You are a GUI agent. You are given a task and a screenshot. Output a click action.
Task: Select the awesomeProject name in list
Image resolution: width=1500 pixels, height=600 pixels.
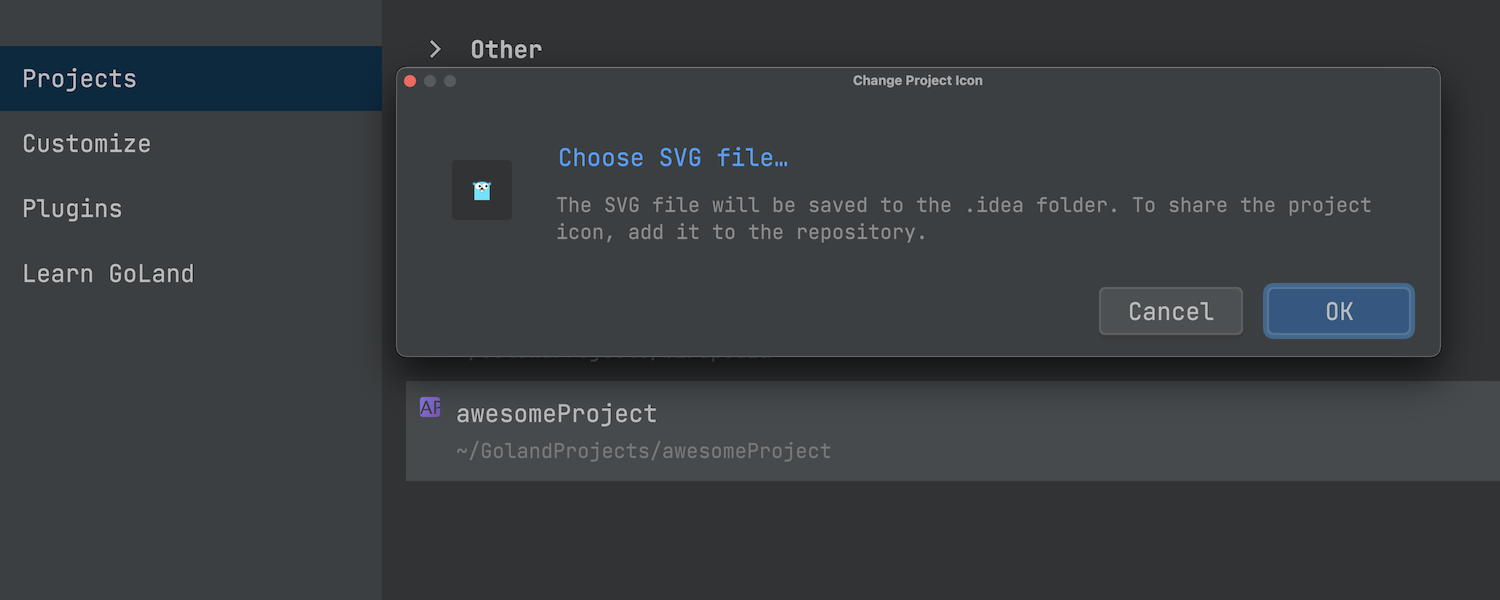pyautogui.click(x=556, y=414)
